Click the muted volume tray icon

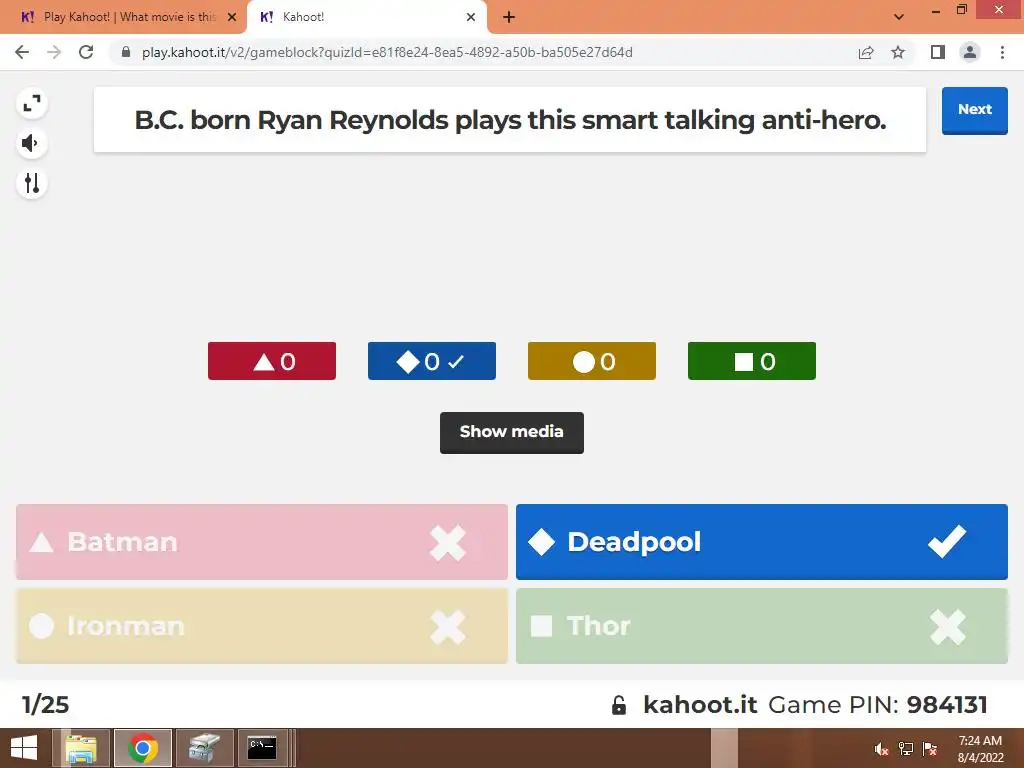[881, 749]
